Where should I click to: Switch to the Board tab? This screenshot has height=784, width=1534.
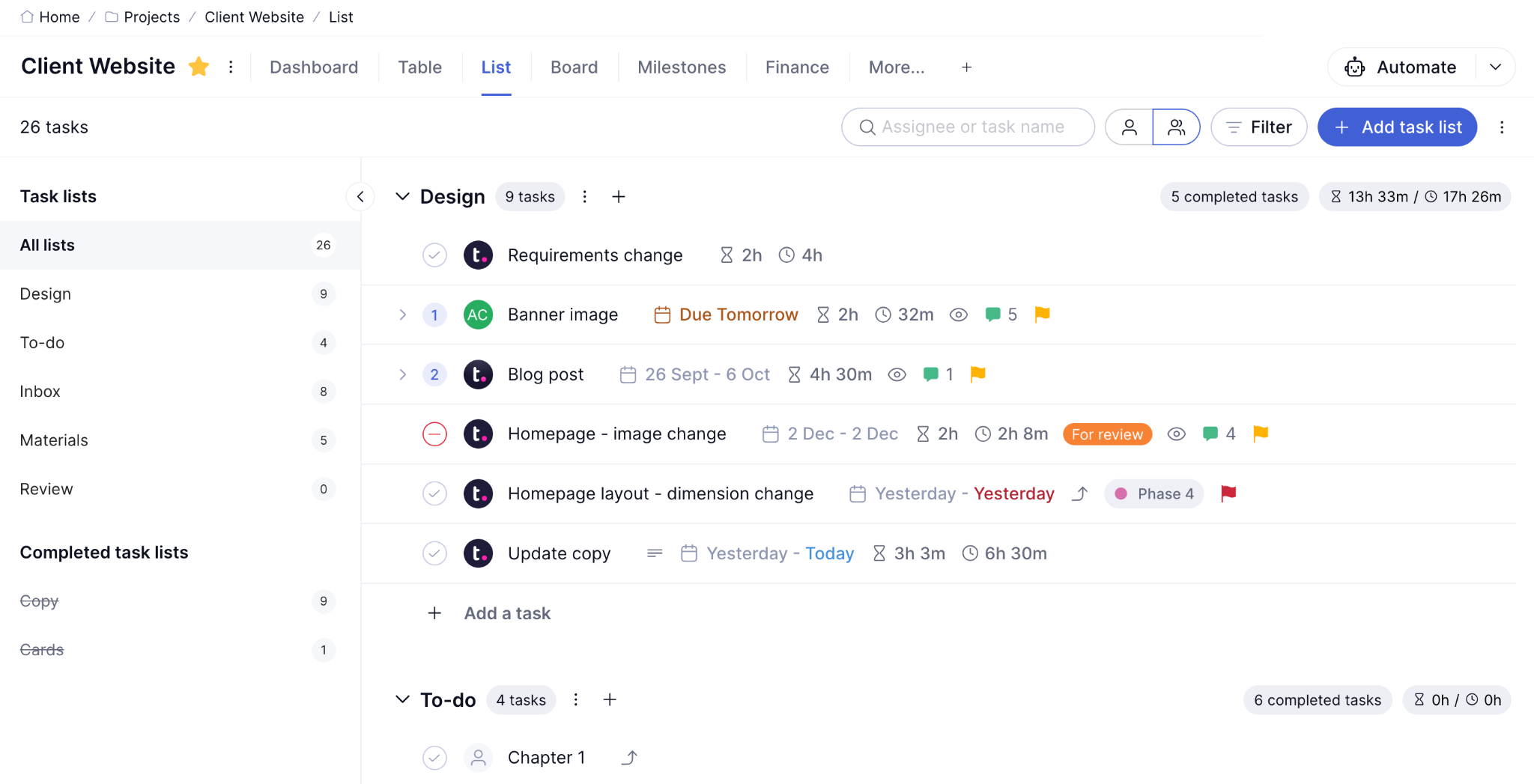point(574,67)
